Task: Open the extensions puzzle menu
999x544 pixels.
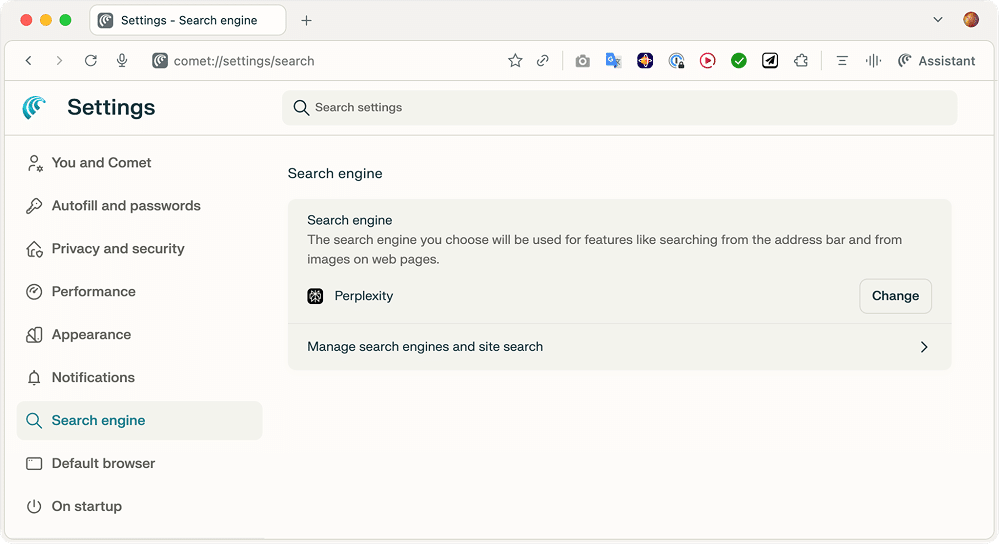Action: point(801,61)
